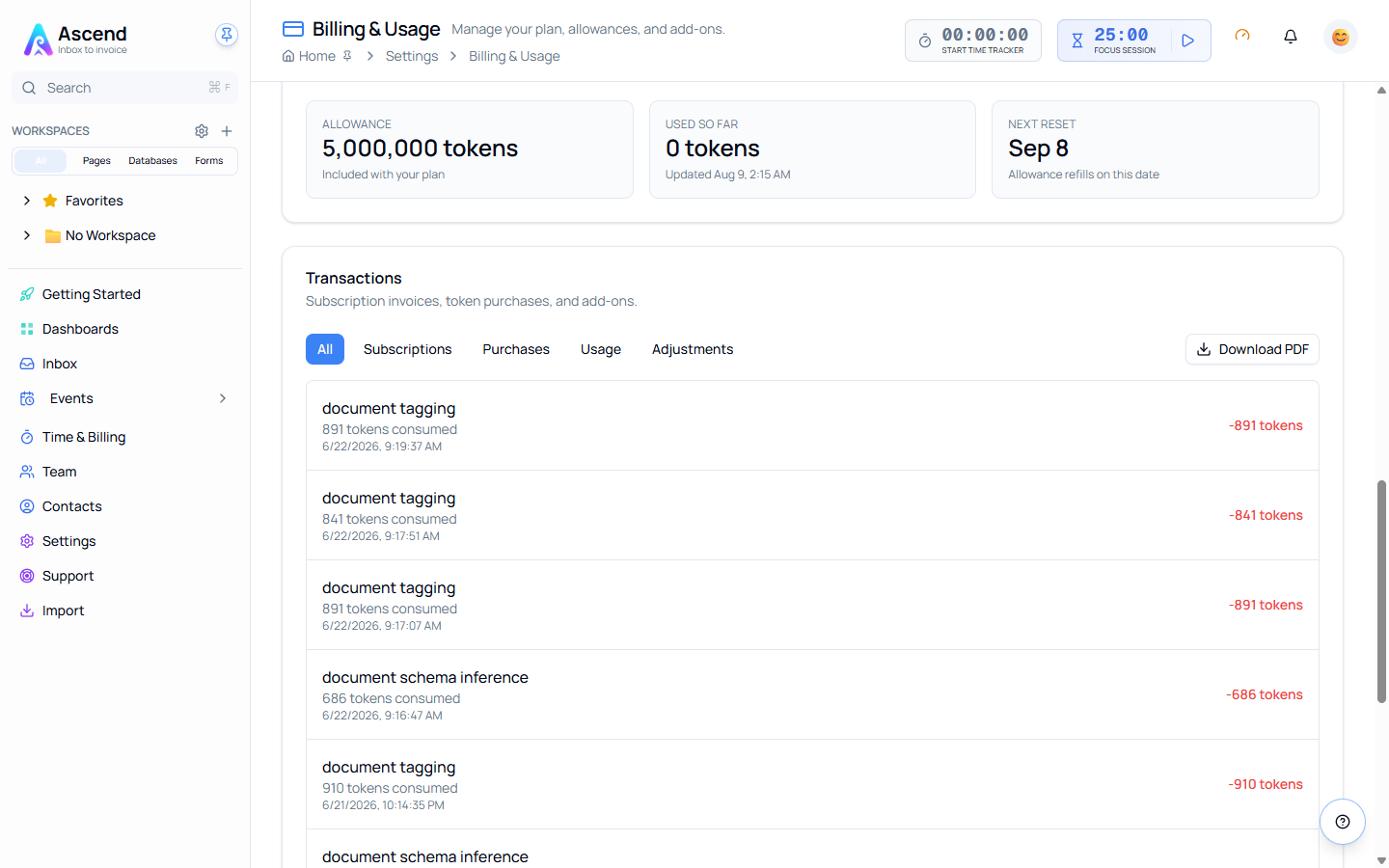Click the Ascend logo icon

(x=38, y=40)
